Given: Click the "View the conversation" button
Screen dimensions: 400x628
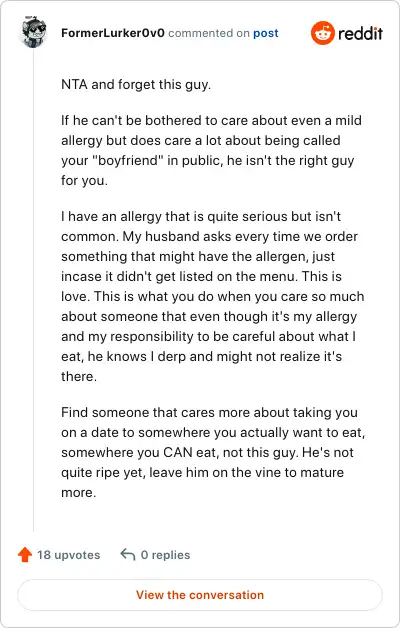Looking at the screenshot, I should tap(200, 595).
